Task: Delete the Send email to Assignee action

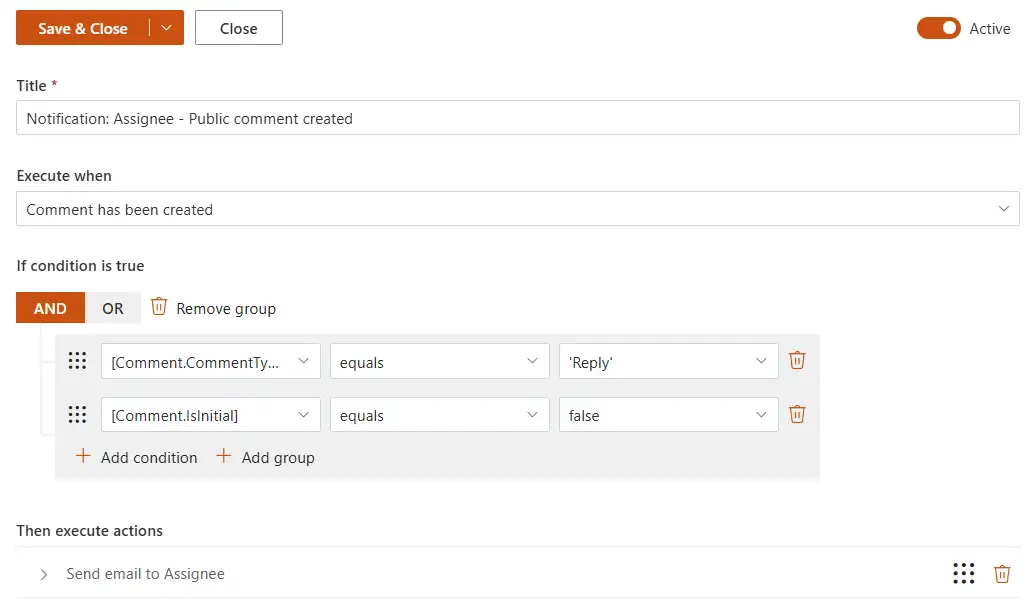Action: click(x=1002, y=574)
